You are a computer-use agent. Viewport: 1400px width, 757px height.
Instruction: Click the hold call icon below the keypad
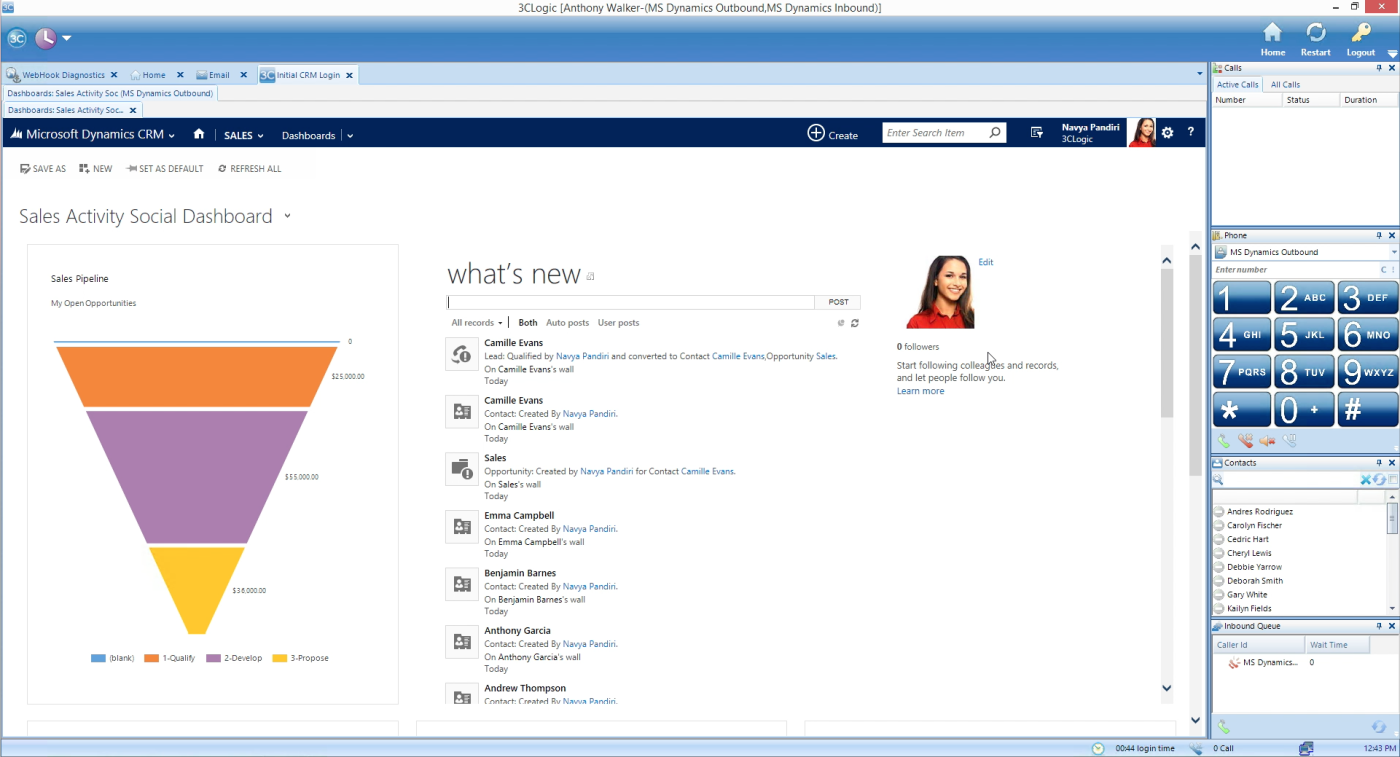[1289, 440]
